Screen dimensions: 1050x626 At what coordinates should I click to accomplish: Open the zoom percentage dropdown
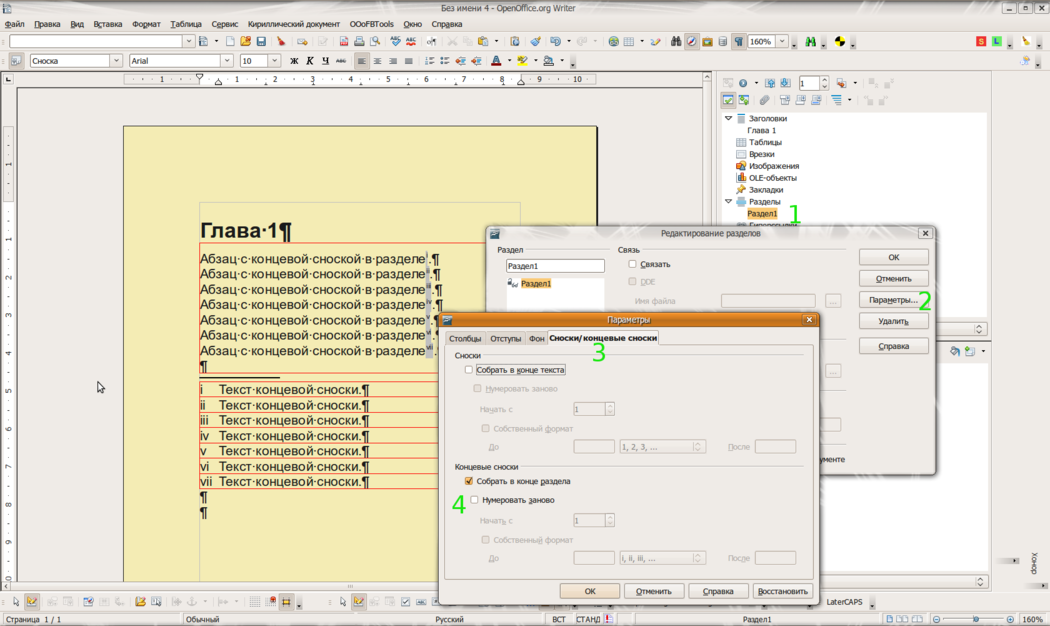[x=781, y=42]
